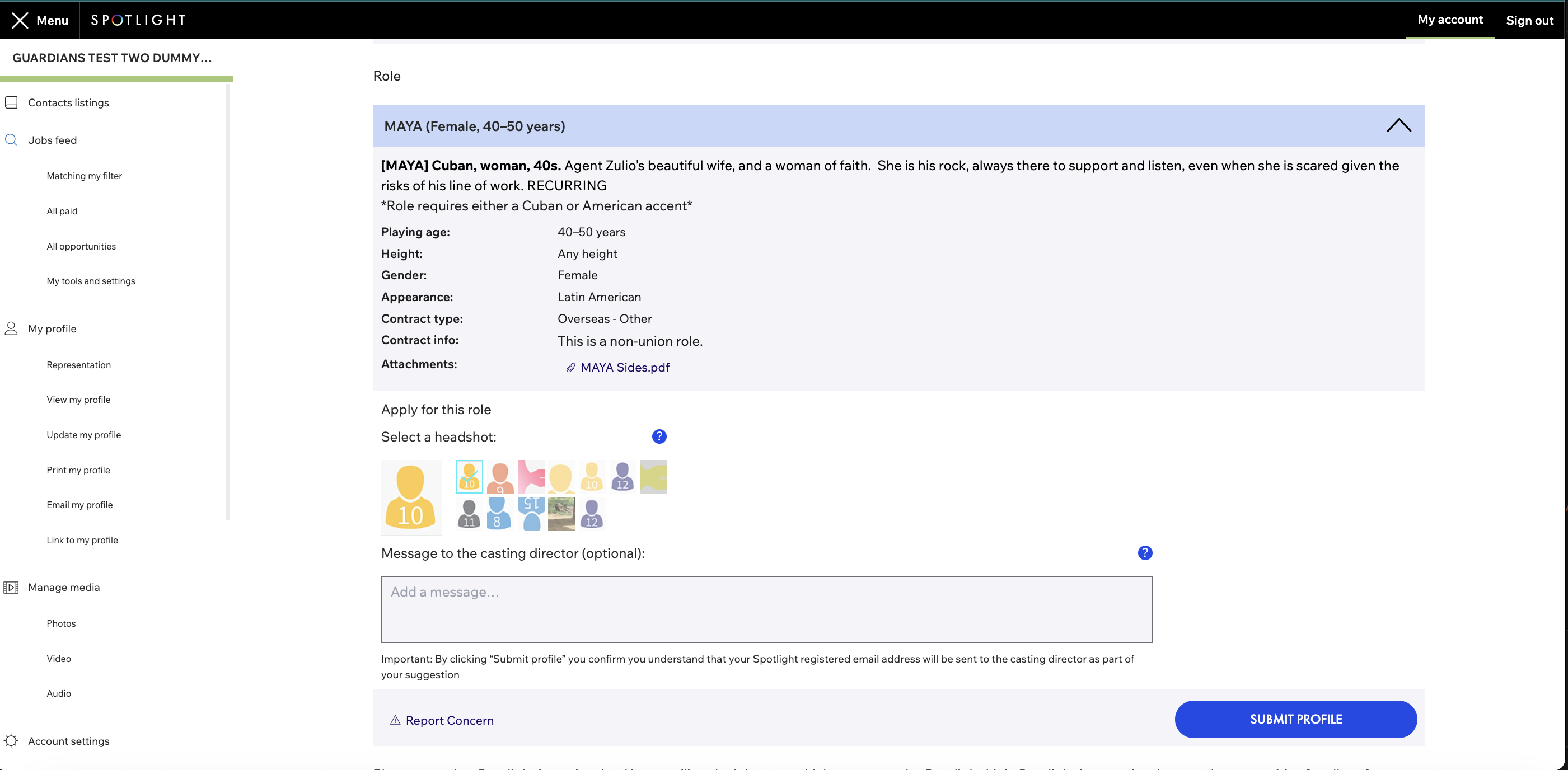Click the paperclip attachment icon
This screenshot has width=1568, height=770.
(x=570, y=368)
